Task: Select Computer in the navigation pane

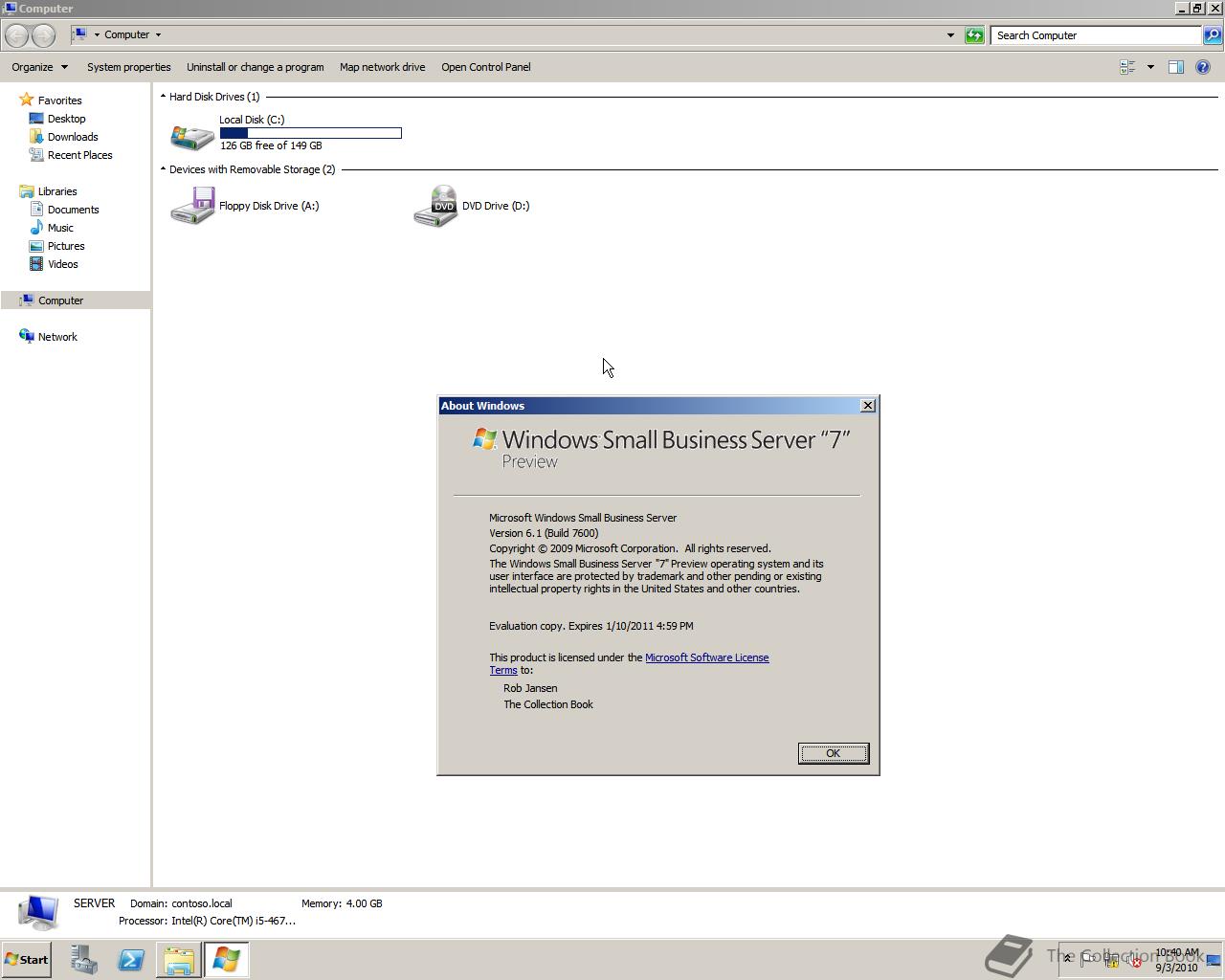Action: (60, 301)
